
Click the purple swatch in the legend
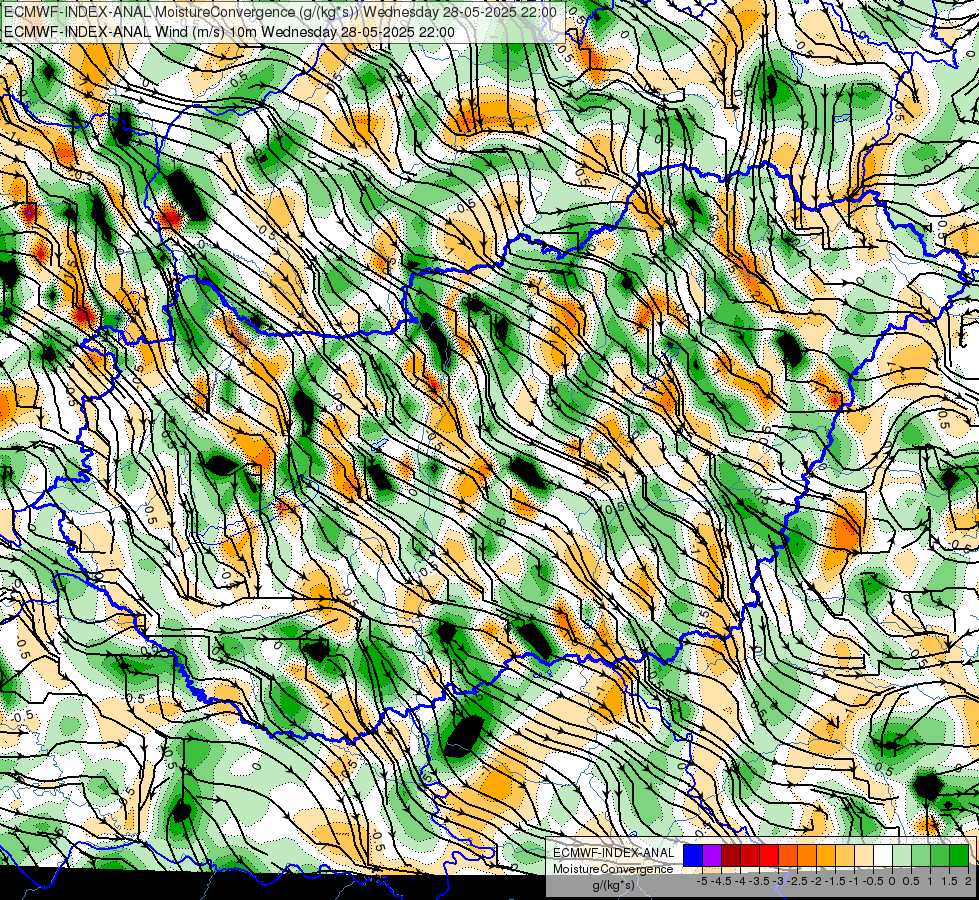click(712, 855)
